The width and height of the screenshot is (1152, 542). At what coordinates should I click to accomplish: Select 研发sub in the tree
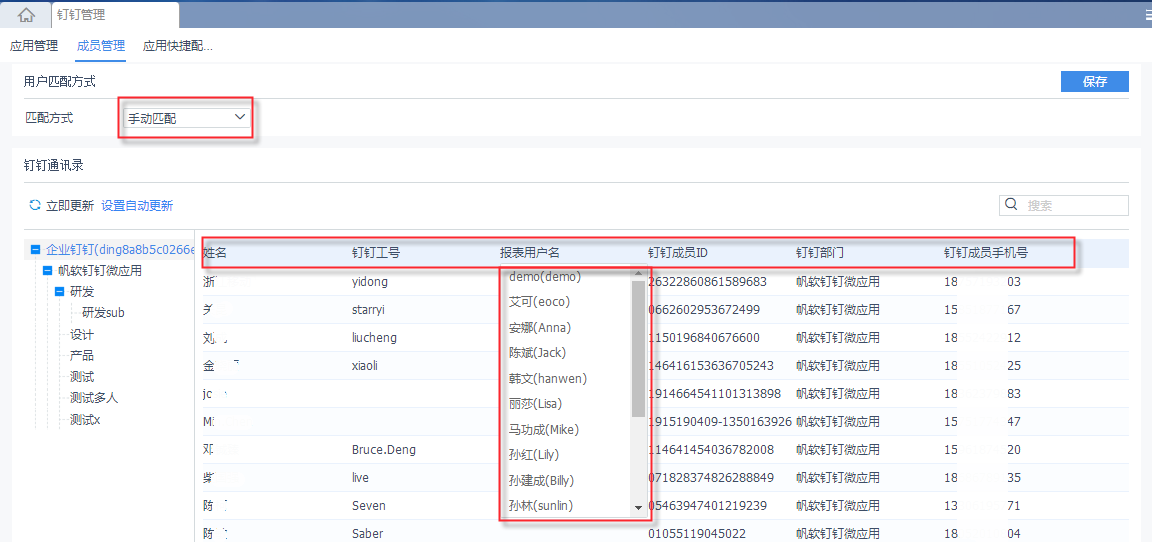(x=103, y=313)
